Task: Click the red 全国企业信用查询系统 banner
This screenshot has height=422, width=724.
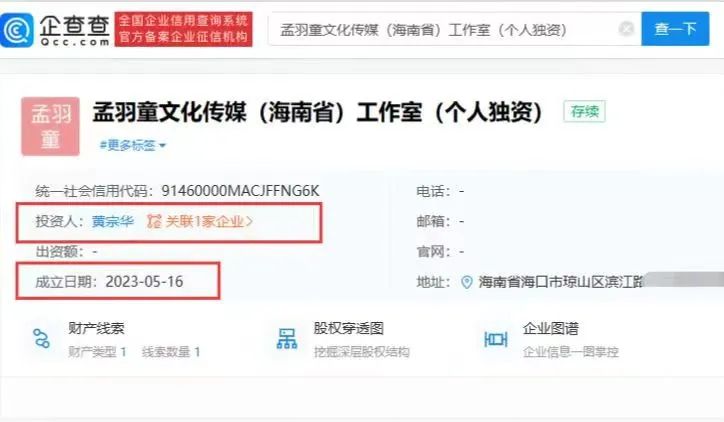Action: tap(183, 29)
